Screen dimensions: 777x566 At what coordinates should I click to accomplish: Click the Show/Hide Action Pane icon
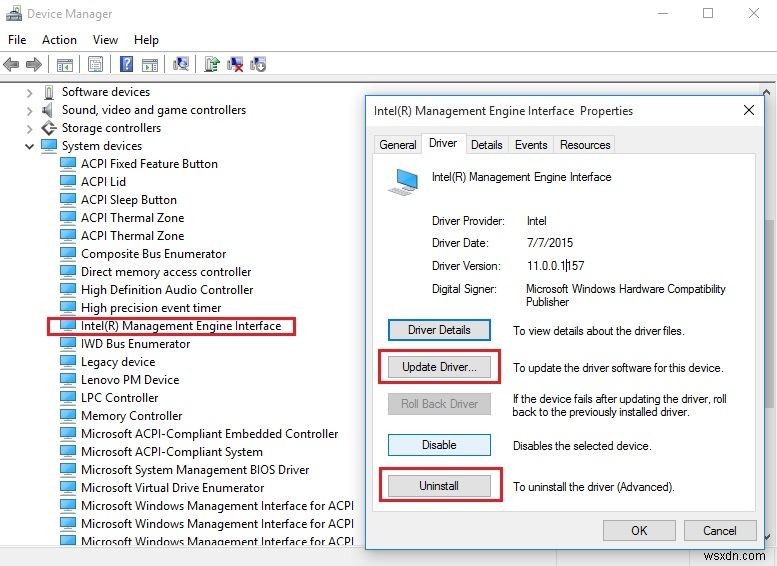[150, 64]
